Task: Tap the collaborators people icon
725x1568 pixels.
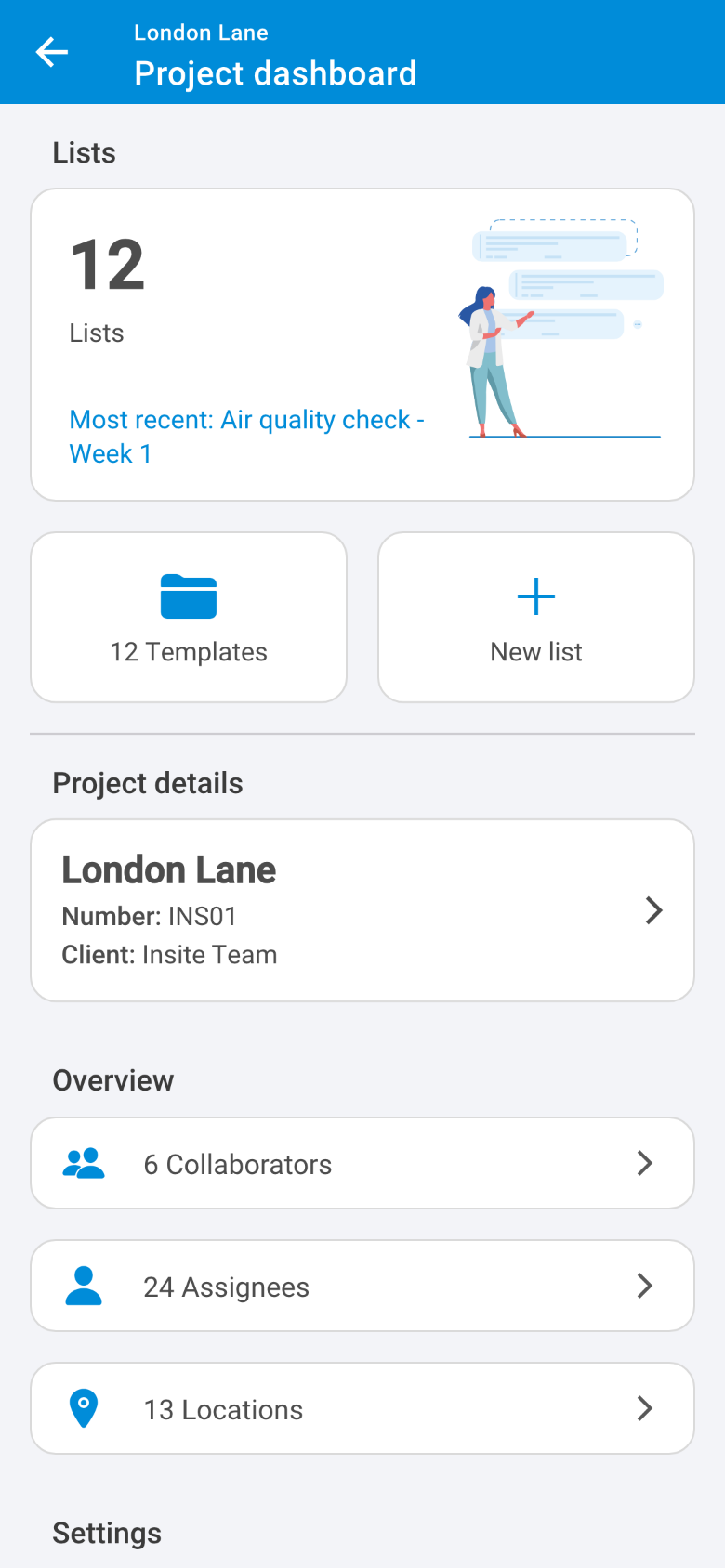Action: 84,1163
